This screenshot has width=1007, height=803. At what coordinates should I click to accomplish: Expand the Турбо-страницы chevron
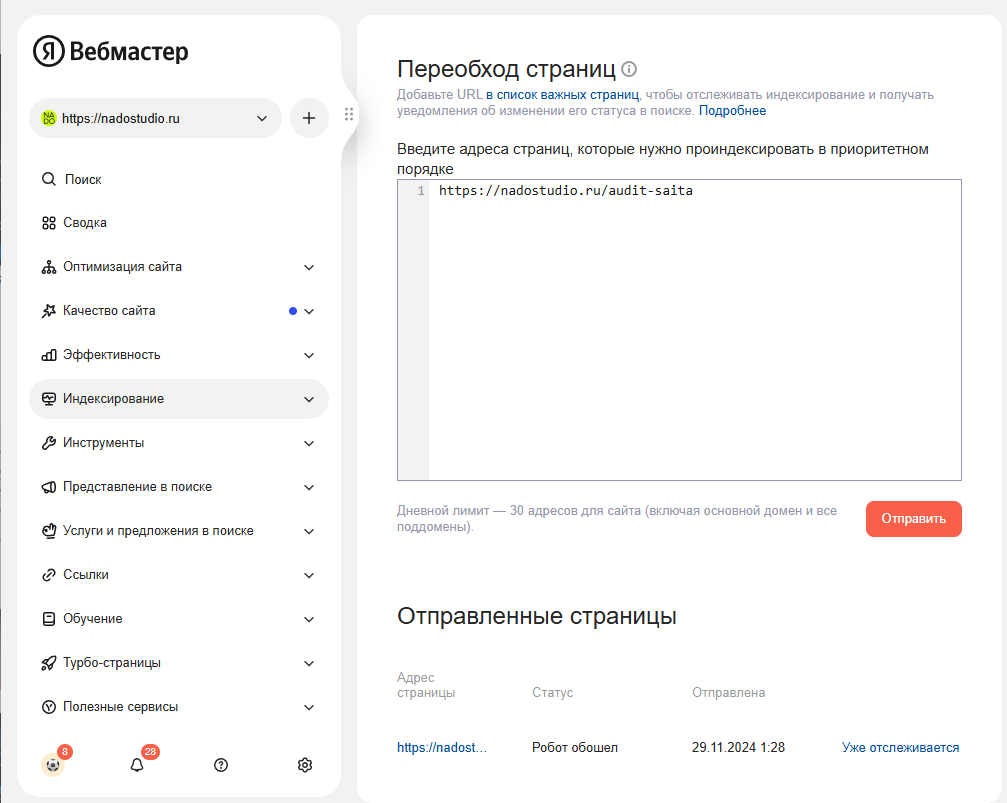(x=309, y=664)
